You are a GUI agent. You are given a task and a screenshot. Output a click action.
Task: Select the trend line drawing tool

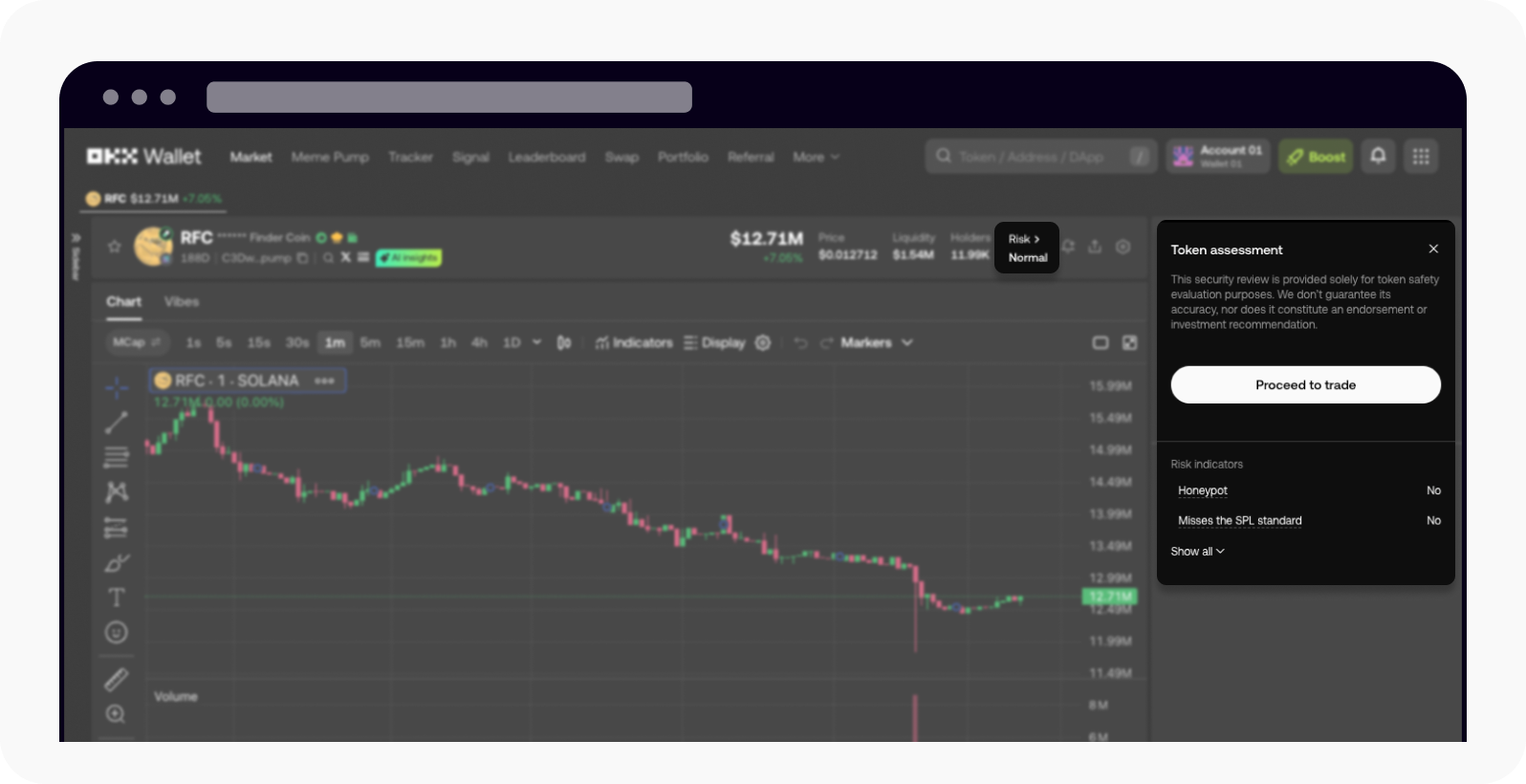click(x=117, y=422)
